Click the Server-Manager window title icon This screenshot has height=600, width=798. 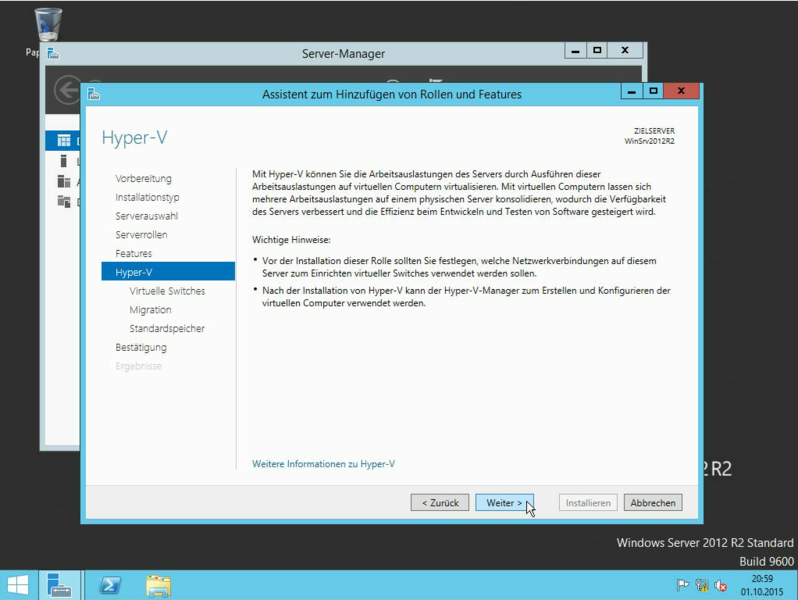(53, 53)
